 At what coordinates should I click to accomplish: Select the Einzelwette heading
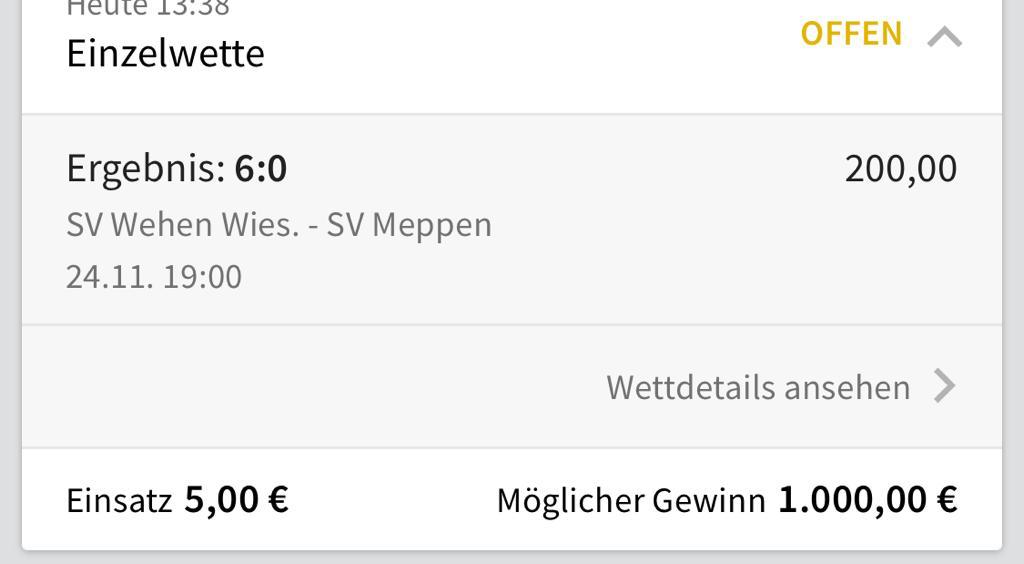click(165, 53)
